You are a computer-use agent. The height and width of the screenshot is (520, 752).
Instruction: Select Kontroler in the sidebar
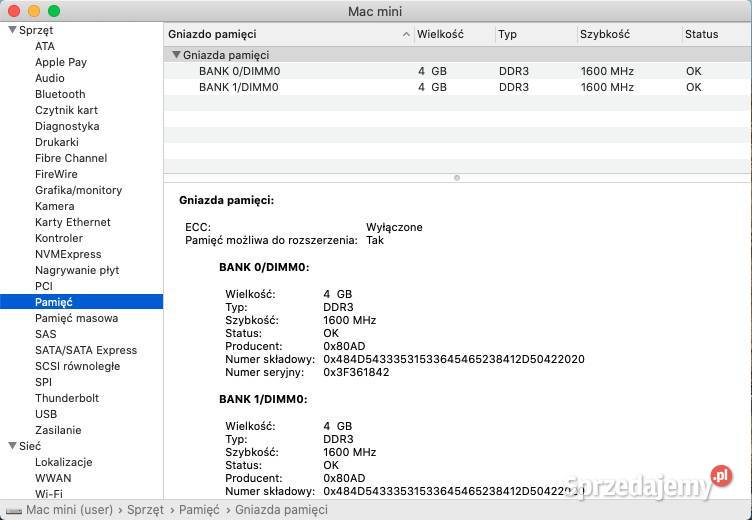pyautogui.click(x=59, y=238)
